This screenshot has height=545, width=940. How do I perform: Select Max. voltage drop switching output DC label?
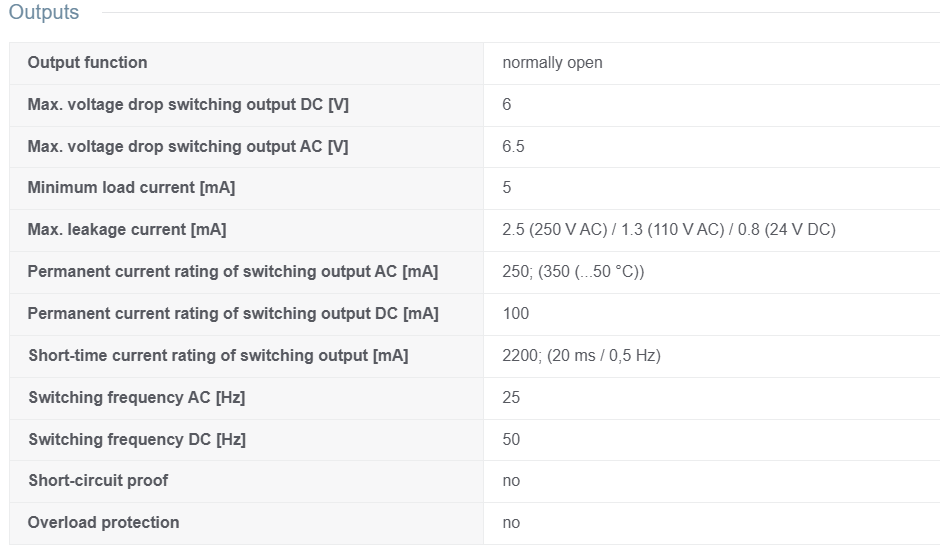pos(188,104)
